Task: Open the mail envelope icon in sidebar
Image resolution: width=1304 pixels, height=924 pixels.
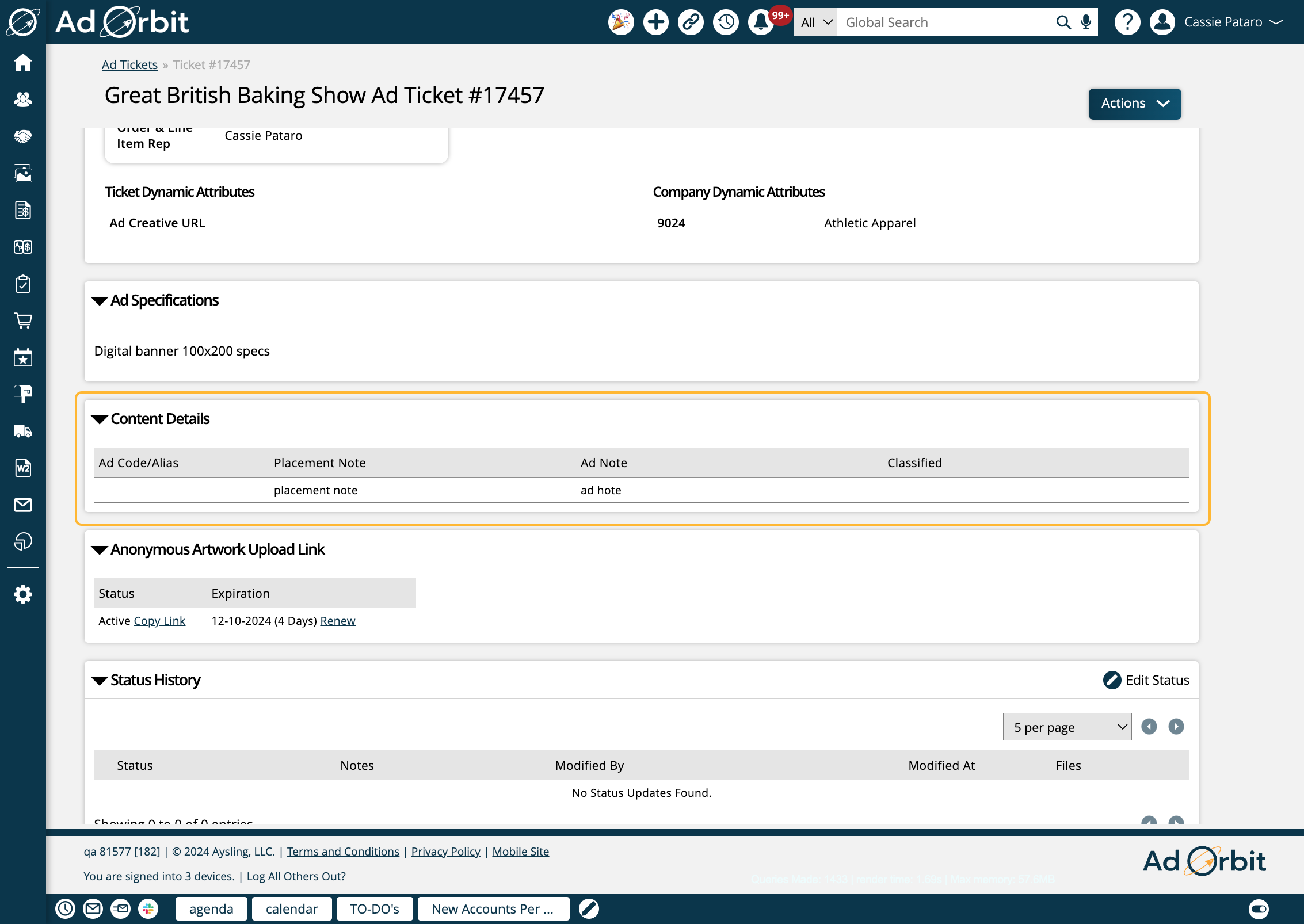Action: pos(23,505)
